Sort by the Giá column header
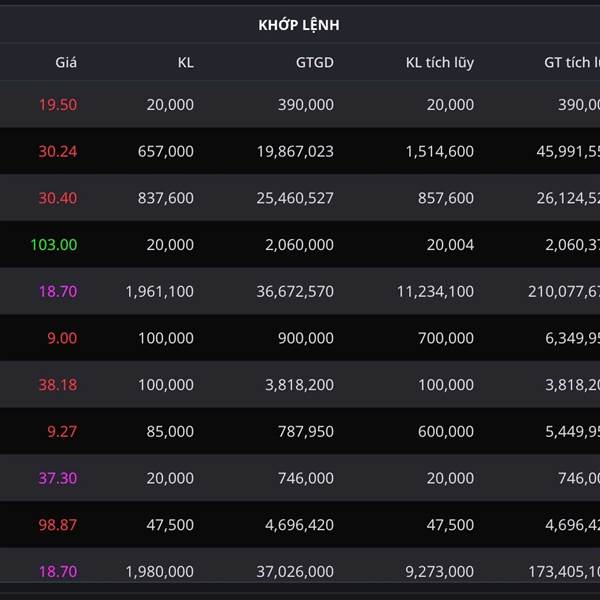This screenshot has width=600, height=600. click(x=66, y=62)
